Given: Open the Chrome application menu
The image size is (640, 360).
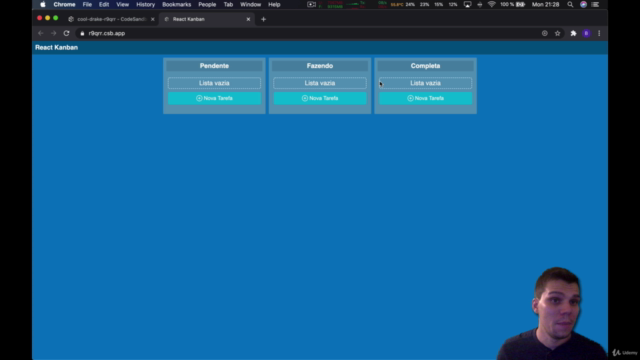Looking at the screenshot, I should (x=64, y=4).
